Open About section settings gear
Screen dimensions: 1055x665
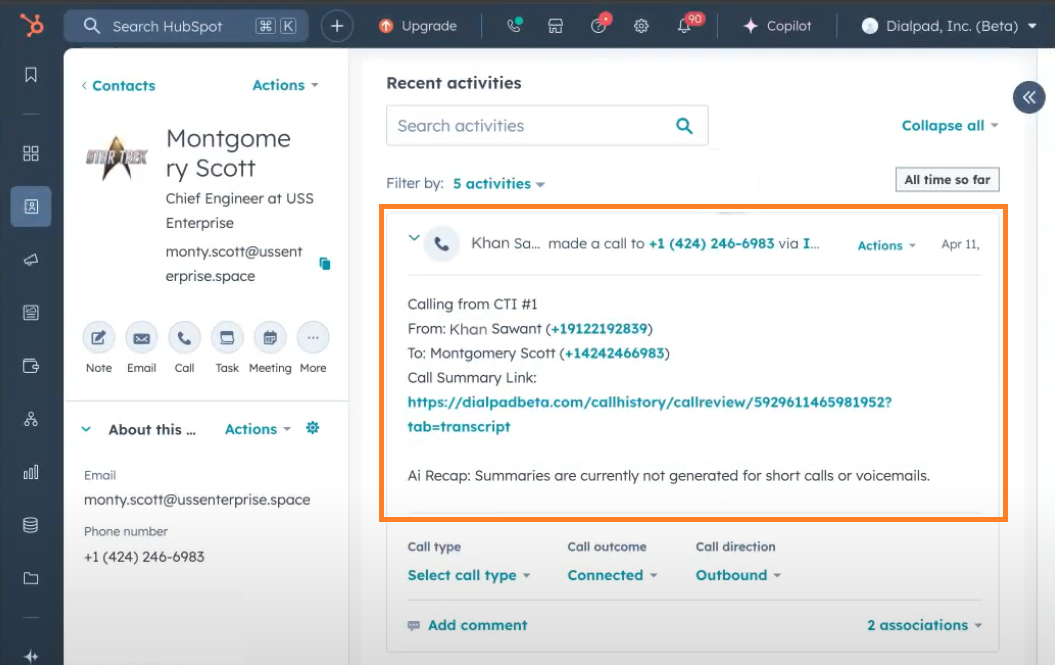point(312,428)
